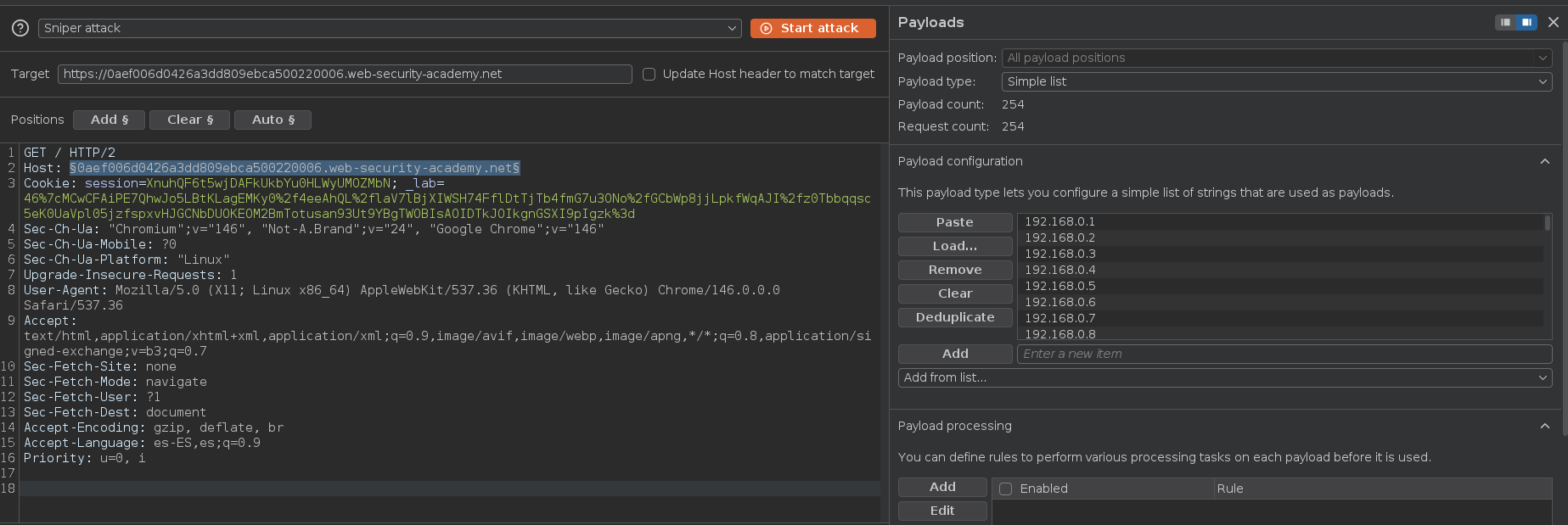Switch Payloads panel to left layout icon
The image size is (1568, 525).
click(x=1505, y=22)
